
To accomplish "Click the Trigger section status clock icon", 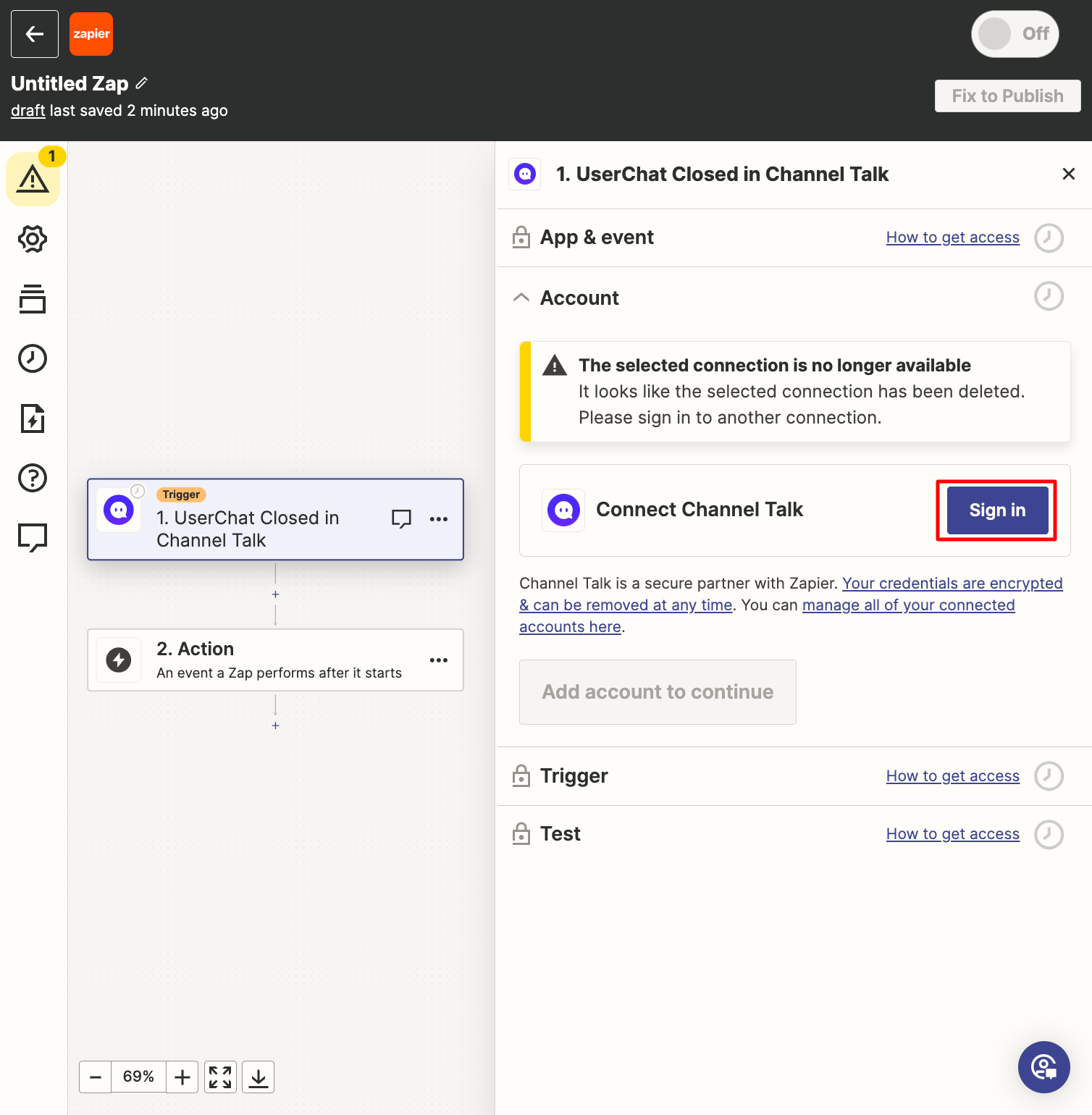I will pos(1049,776).
